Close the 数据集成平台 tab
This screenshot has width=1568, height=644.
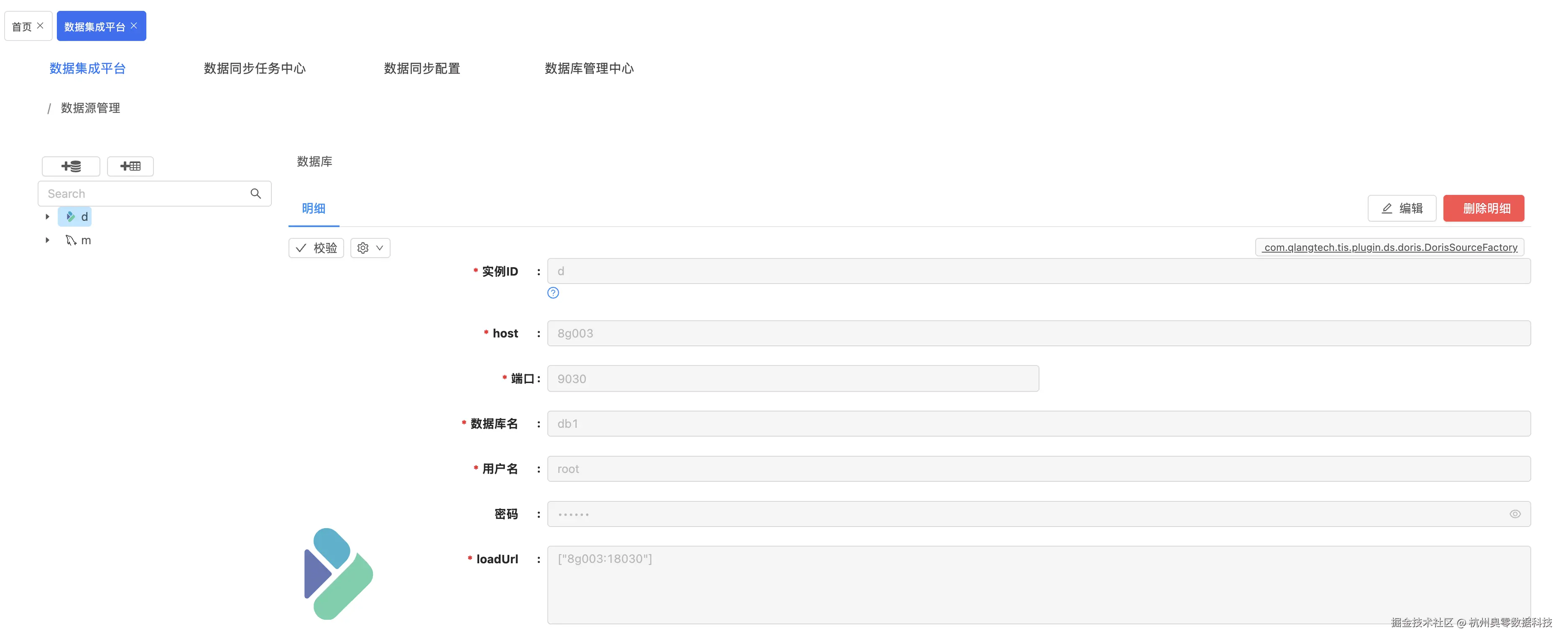pos(134,26)
